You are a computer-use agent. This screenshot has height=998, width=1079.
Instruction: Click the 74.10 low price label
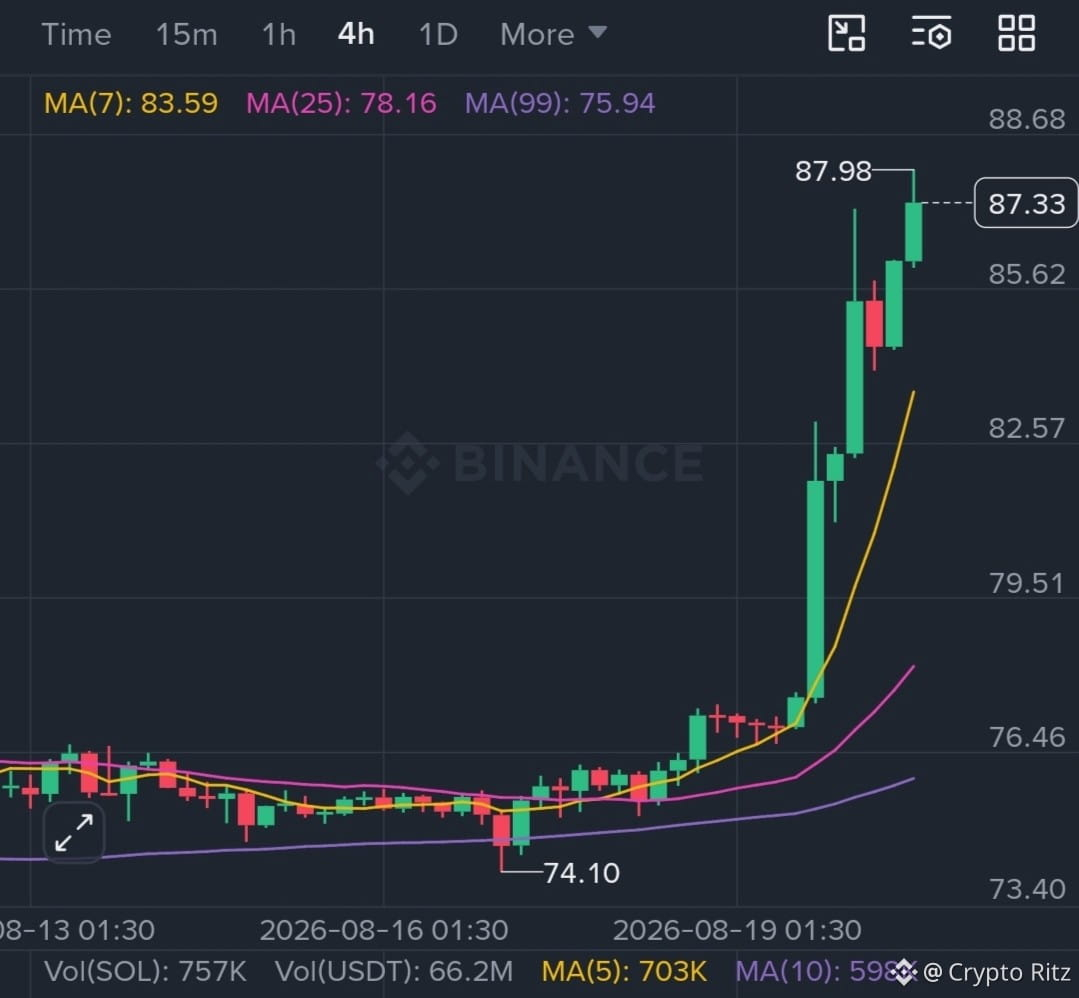tap(581, 873)
